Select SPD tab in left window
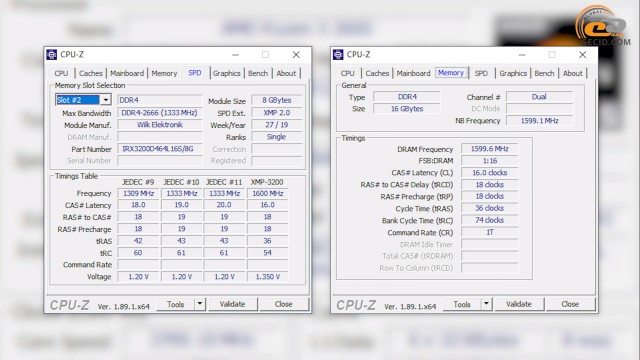This screenshot has height=360, width=640. pyautogui.click(x=195, y=73)
